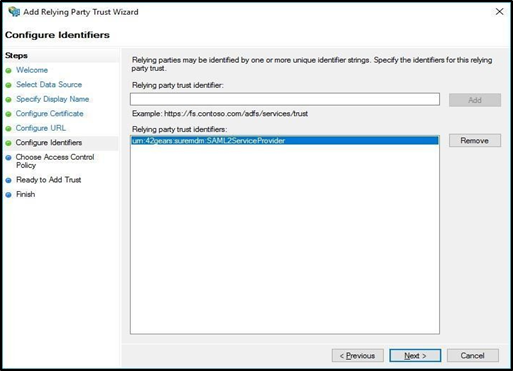Open the Specify Display Name step
The image size is (513, 371).
pos(53,99)
